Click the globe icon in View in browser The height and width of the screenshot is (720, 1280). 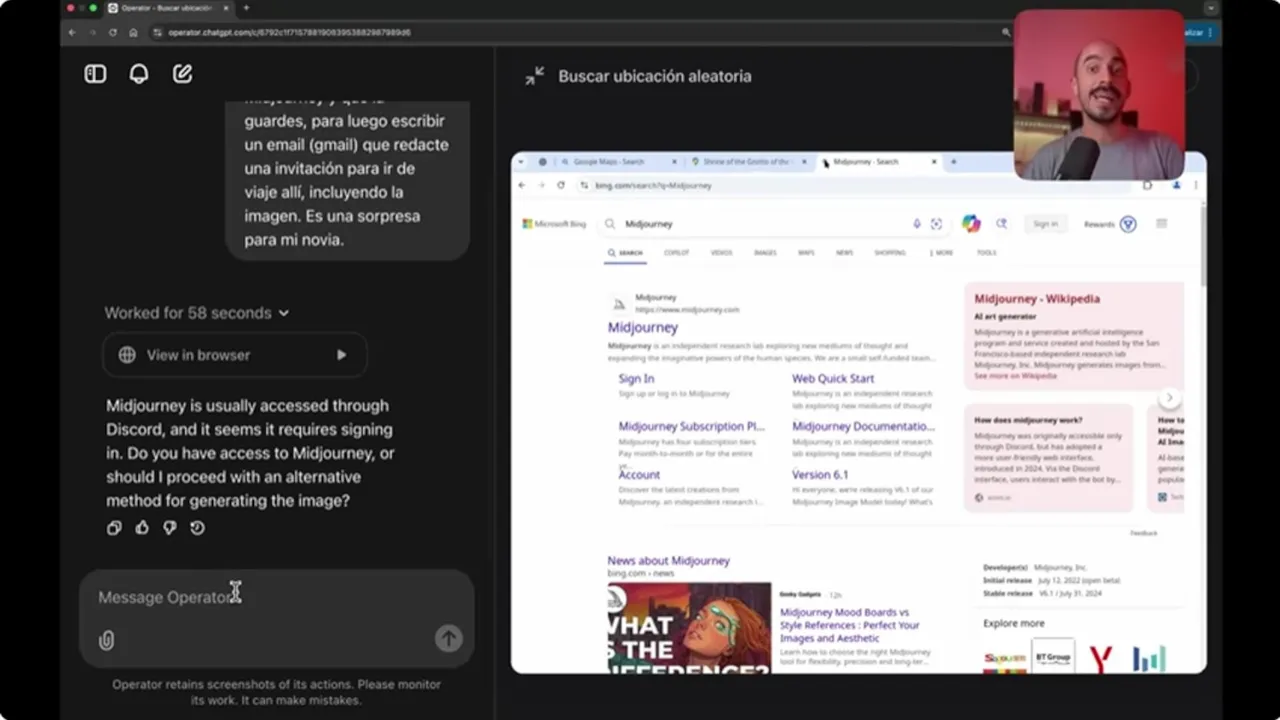127,355
